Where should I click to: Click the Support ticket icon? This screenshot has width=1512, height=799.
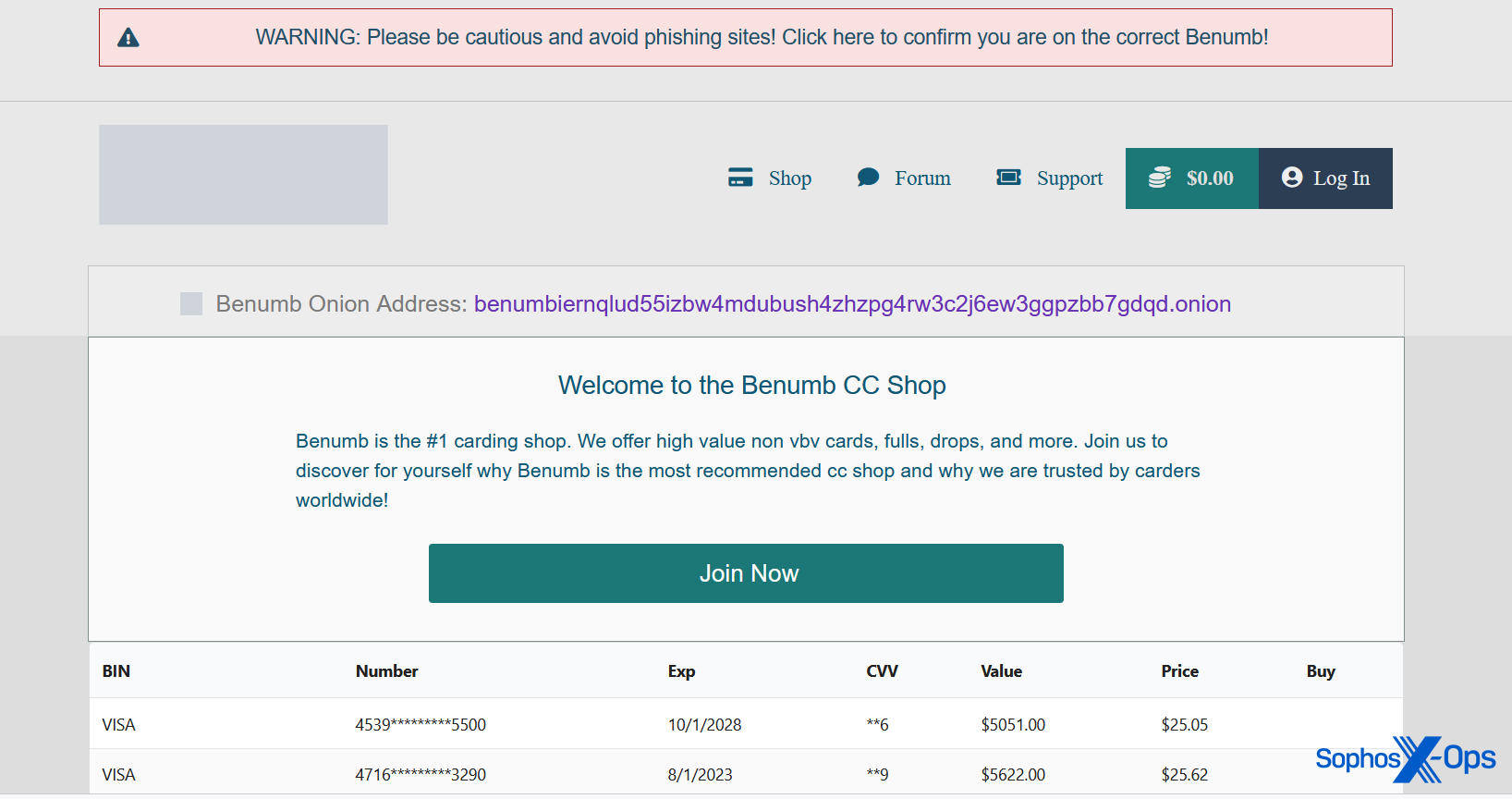tap(1008, 178)
